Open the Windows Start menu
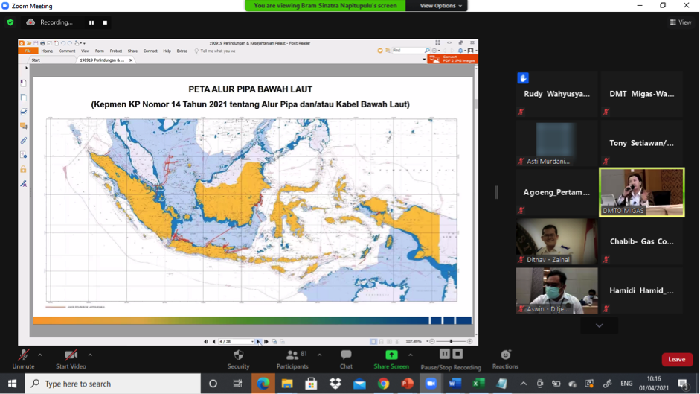This screenshot has height=394, width=700. pos(12,384)
